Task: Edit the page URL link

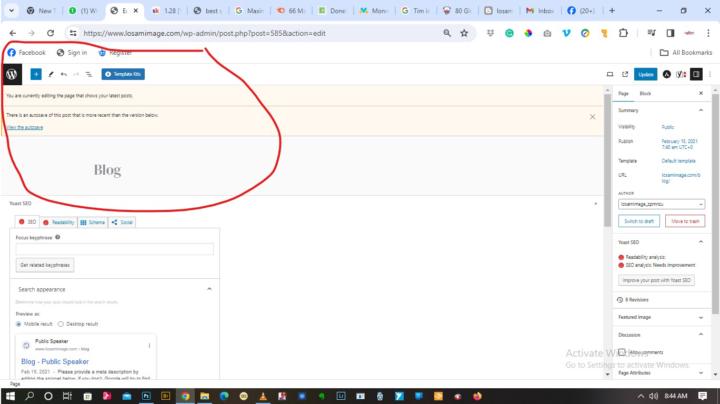Action: coord(681,178)
